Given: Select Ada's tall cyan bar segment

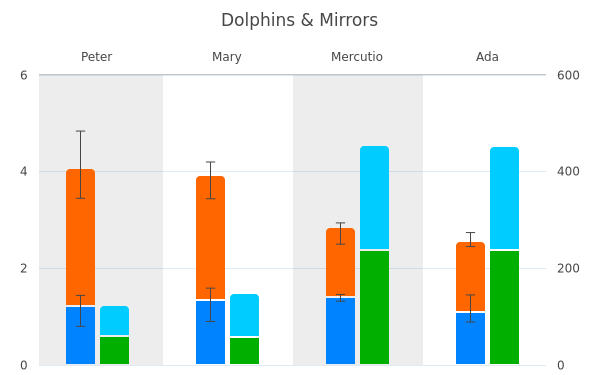Looking at the screenshot, I should coord(505,198).
